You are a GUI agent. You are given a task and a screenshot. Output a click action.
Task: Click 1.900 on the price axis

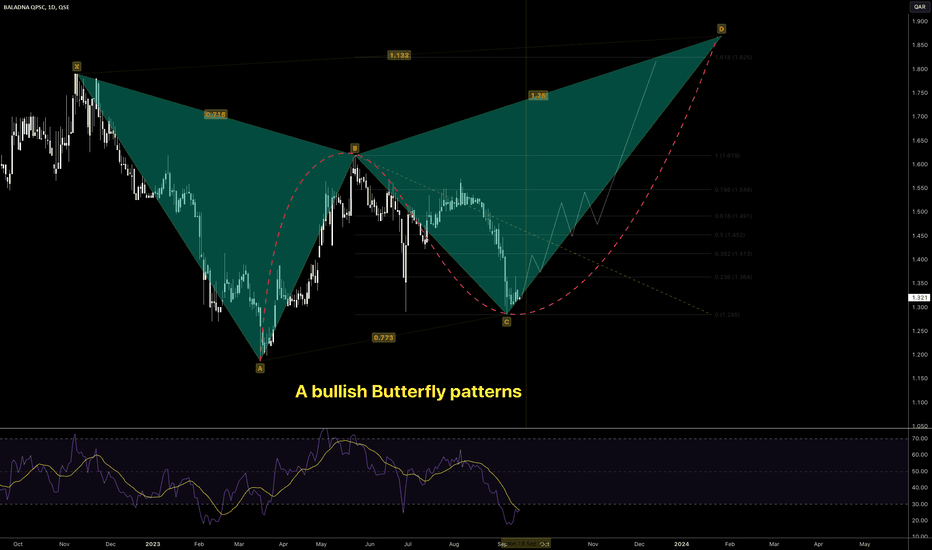[x=920, y=21]
